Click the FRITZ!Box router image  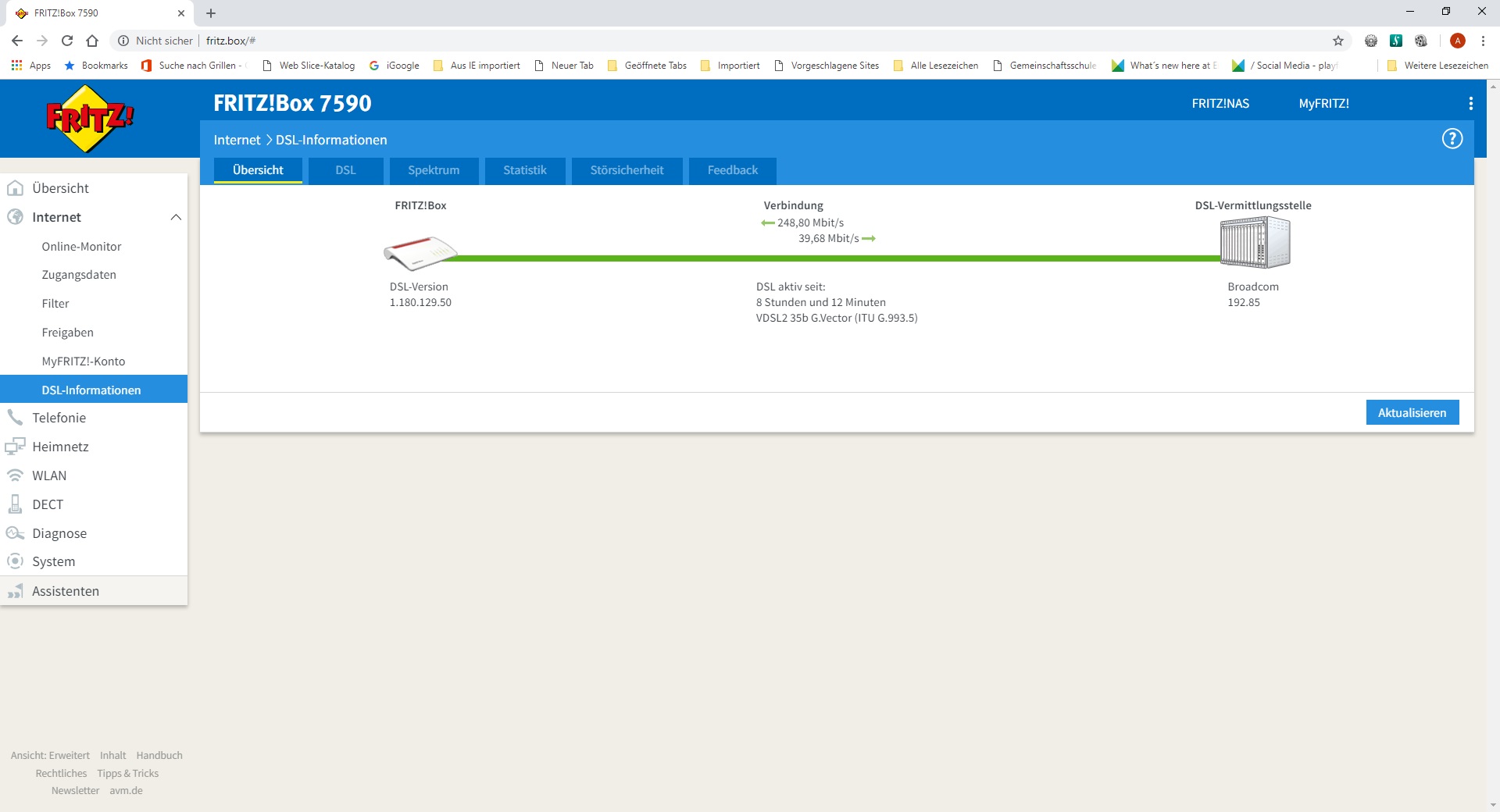pyautogui.click(x=420, y=252)
